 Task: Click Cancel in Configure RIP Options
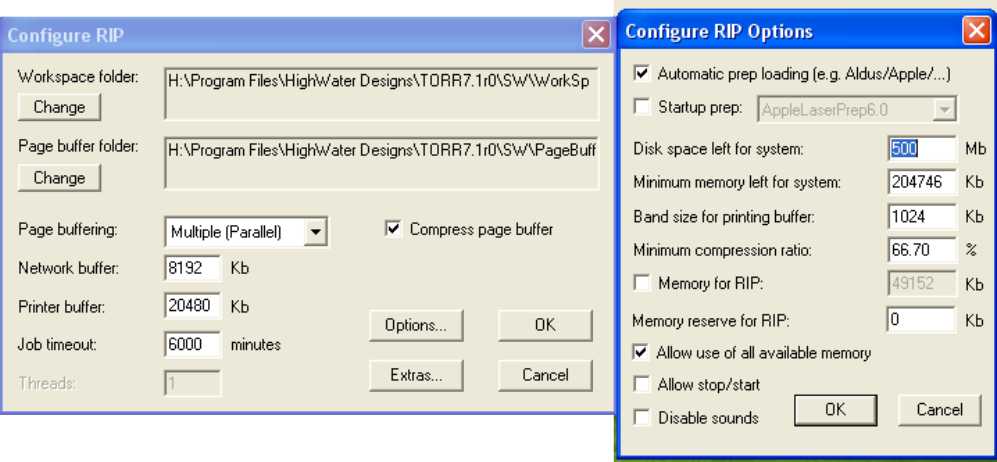click(x=940, y=410)
